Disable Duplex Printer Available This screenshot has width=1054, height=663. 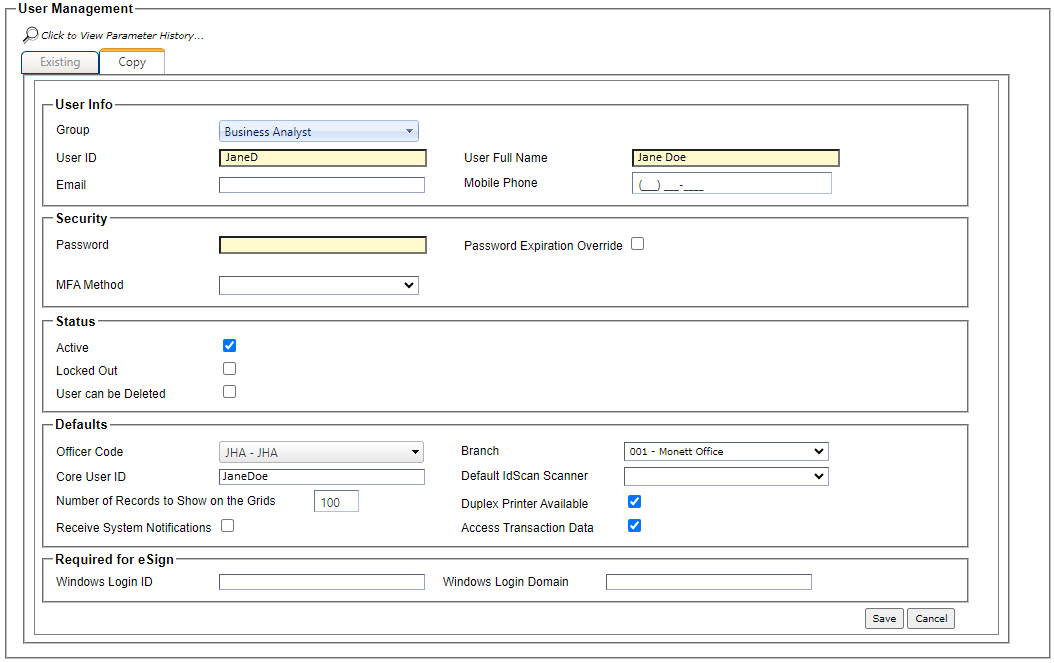tap(634, 501)
